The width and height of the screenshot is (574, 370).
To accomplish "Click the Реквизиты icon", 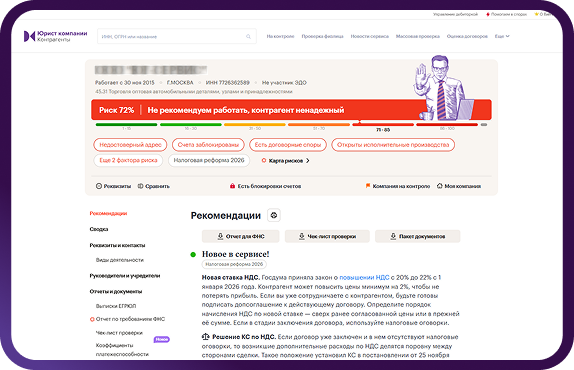I will 99,186.
